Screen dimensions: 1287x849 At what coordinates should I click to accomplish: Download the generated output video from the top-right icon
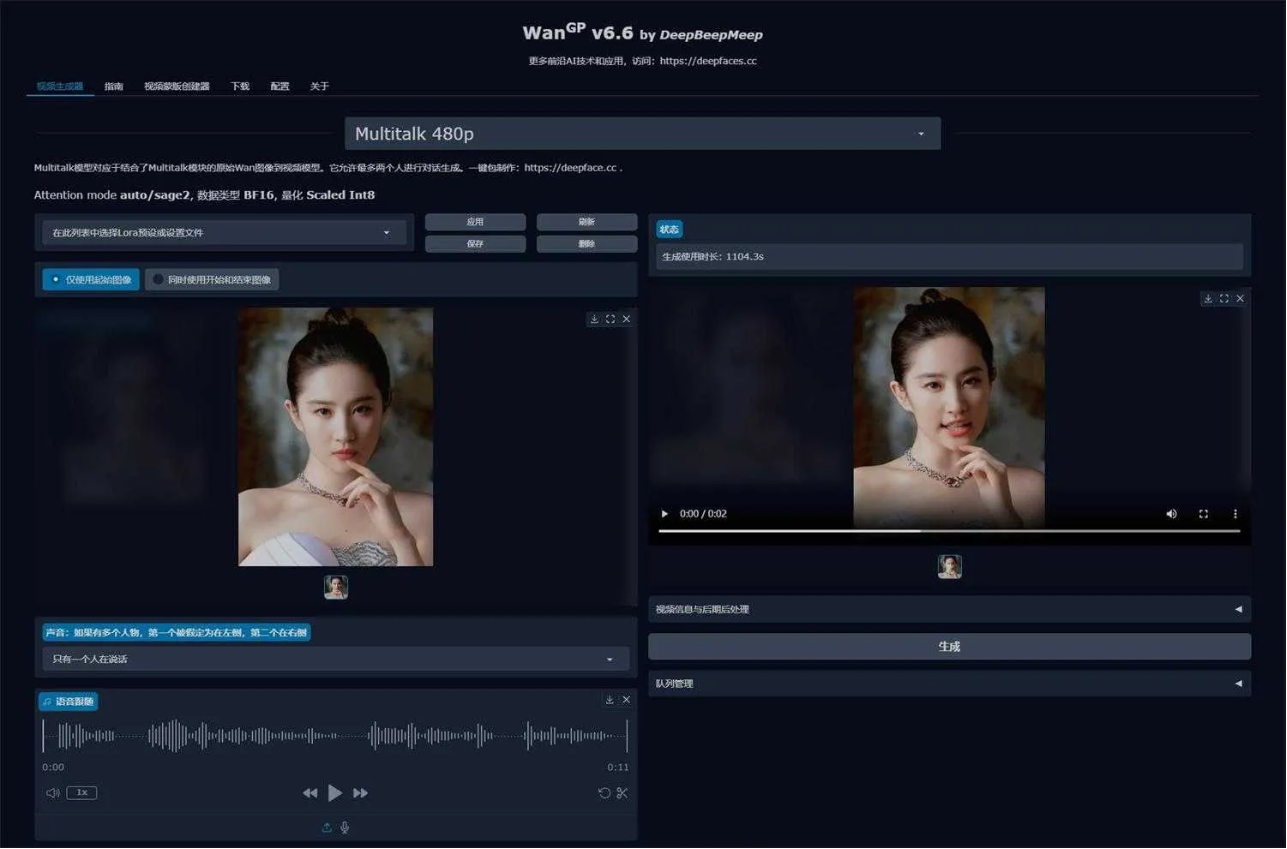coord(1207,299)
